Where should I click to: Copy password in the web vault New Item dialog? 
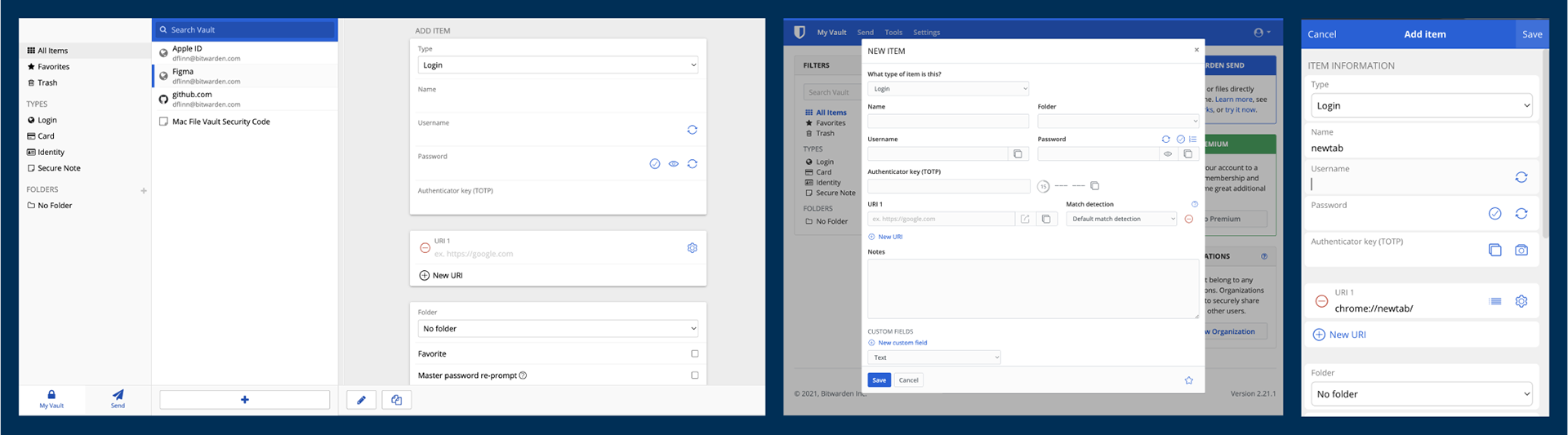pos(1188,153)
